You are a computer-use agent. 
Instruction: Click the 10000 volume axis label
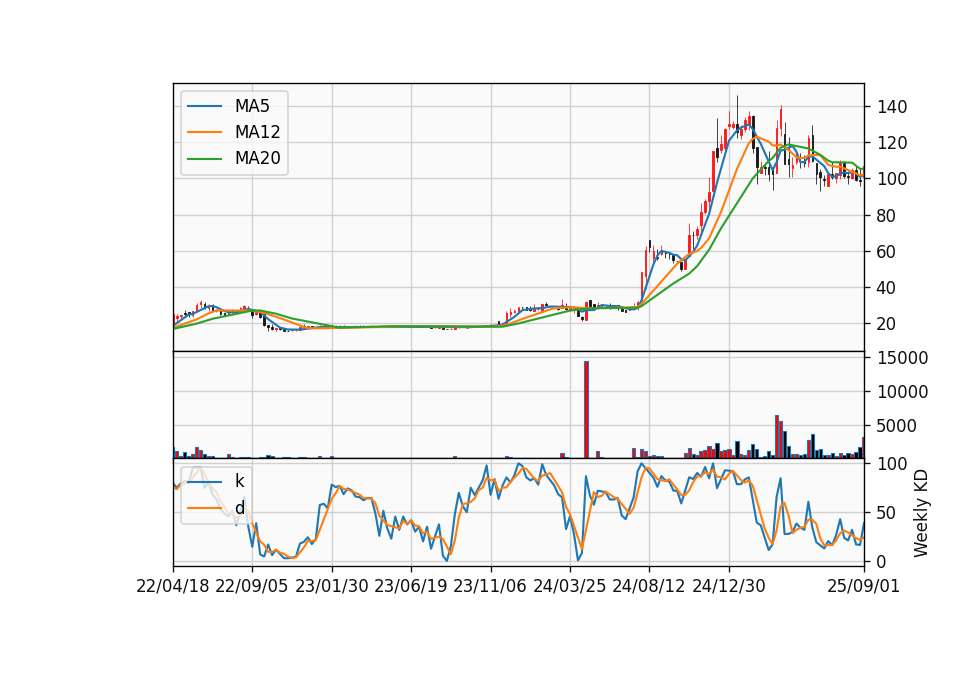[x=902, y=392]
